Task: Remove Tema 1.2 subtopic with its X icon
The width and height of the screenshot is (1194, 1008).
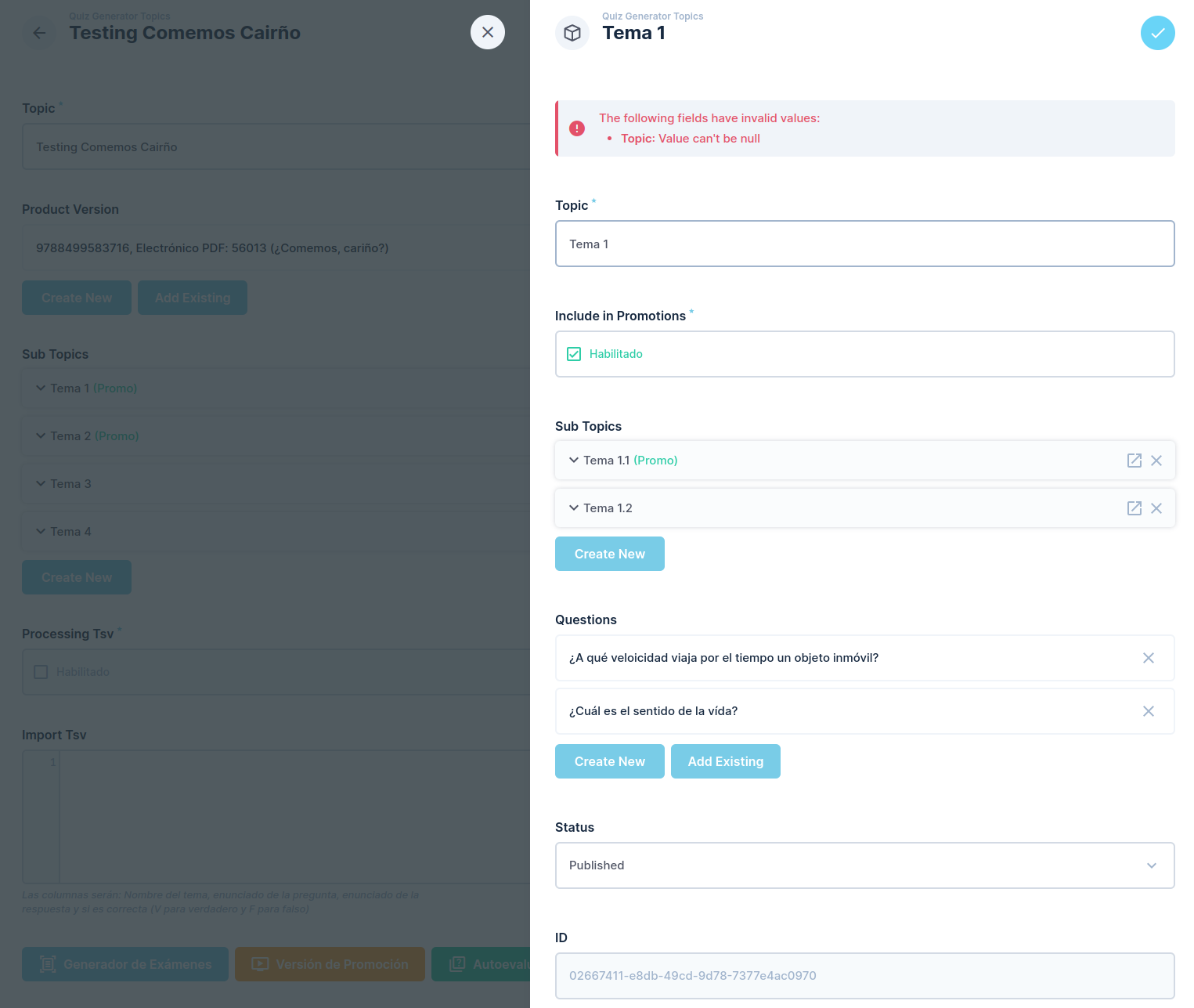Action: (x=1156, y=508)
